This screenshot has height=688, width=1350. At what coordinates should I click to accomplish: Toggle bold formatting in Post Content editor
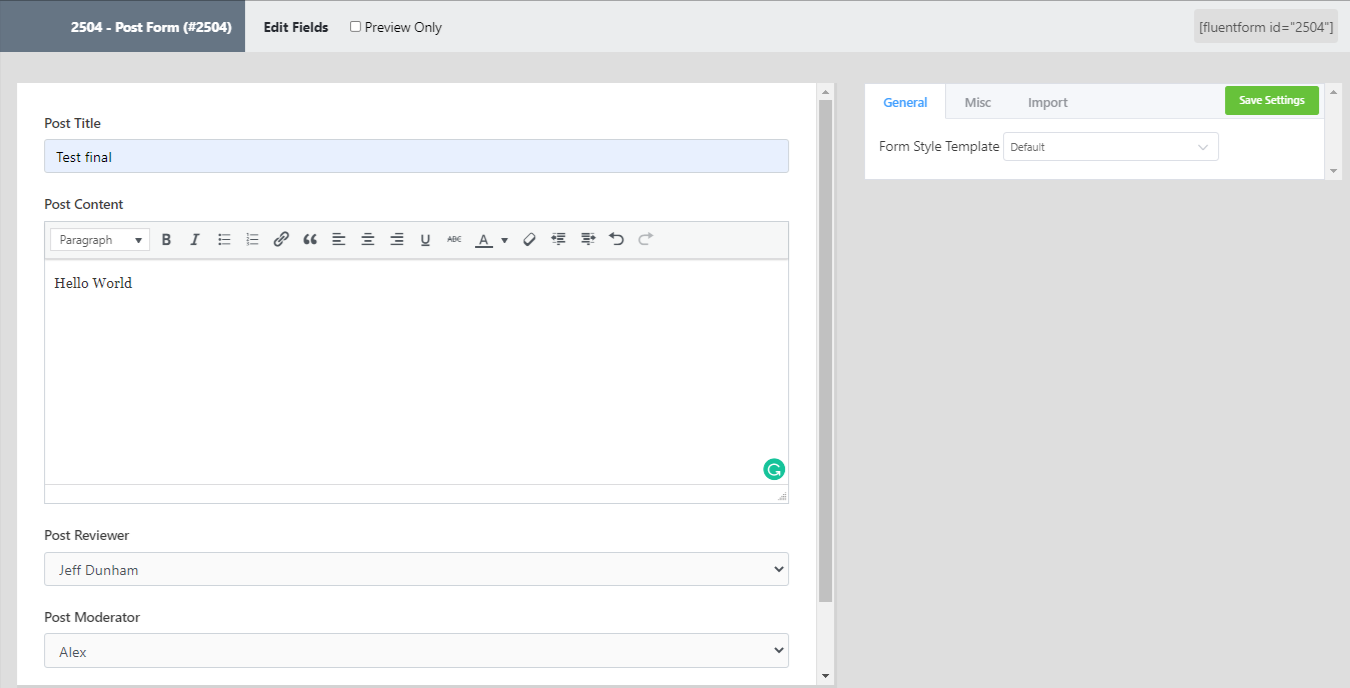click(167, 240)
